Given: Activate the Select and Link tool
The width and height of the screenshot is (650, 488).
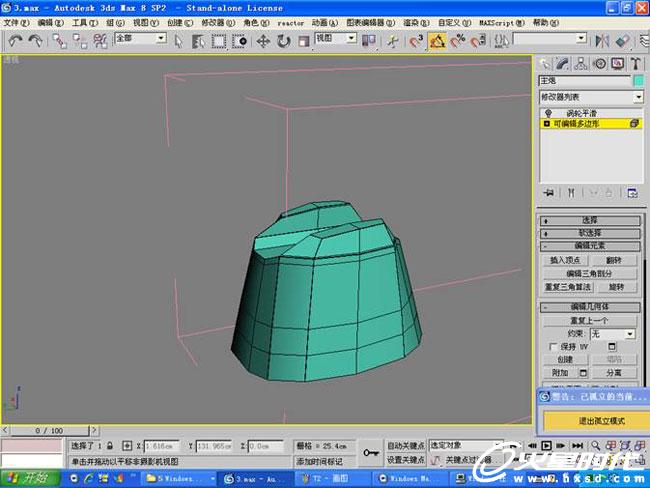Looking at the screenshot, I should (x=59, y=41).
